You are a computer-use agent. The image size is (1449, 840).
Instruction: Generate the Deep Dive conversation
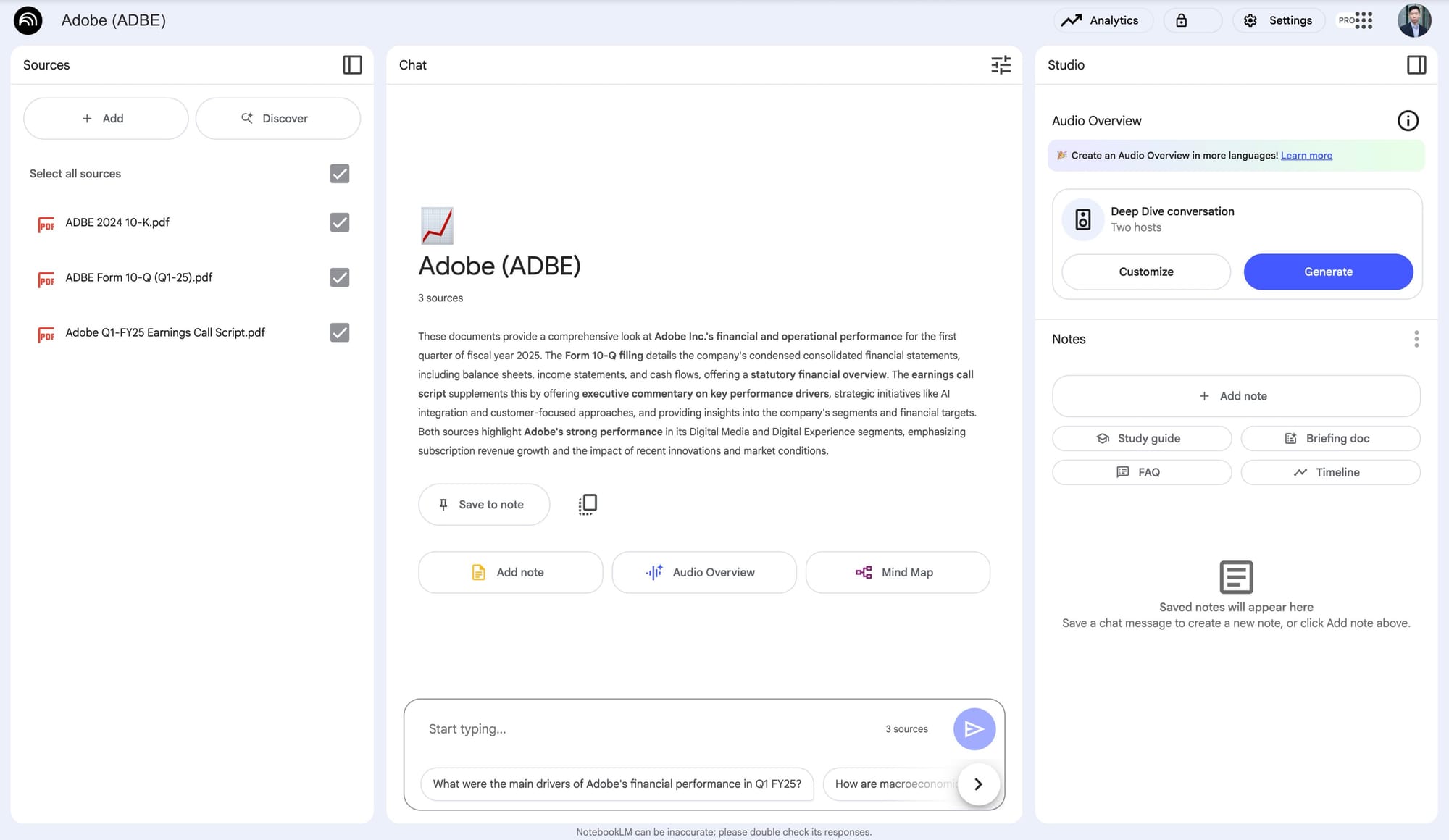click(x=1328, y=272)
